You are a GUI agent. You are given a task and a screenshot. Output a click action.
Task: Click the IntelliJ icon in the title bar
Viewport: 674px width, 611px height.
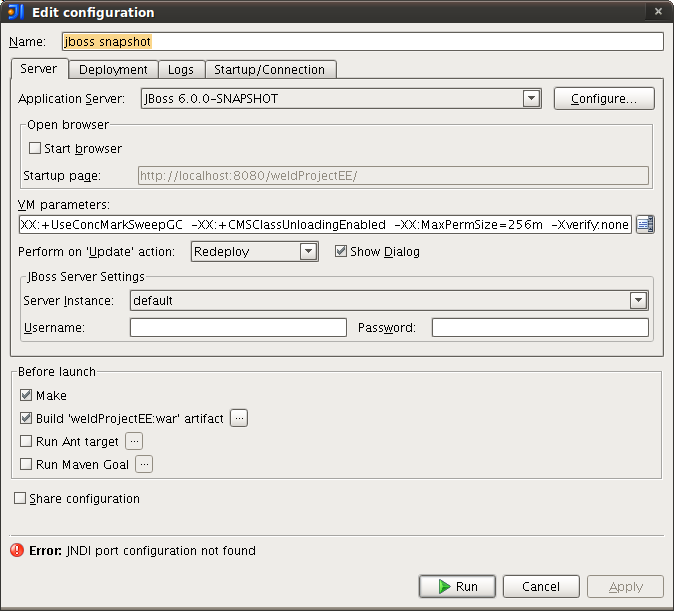pos(15,12)
